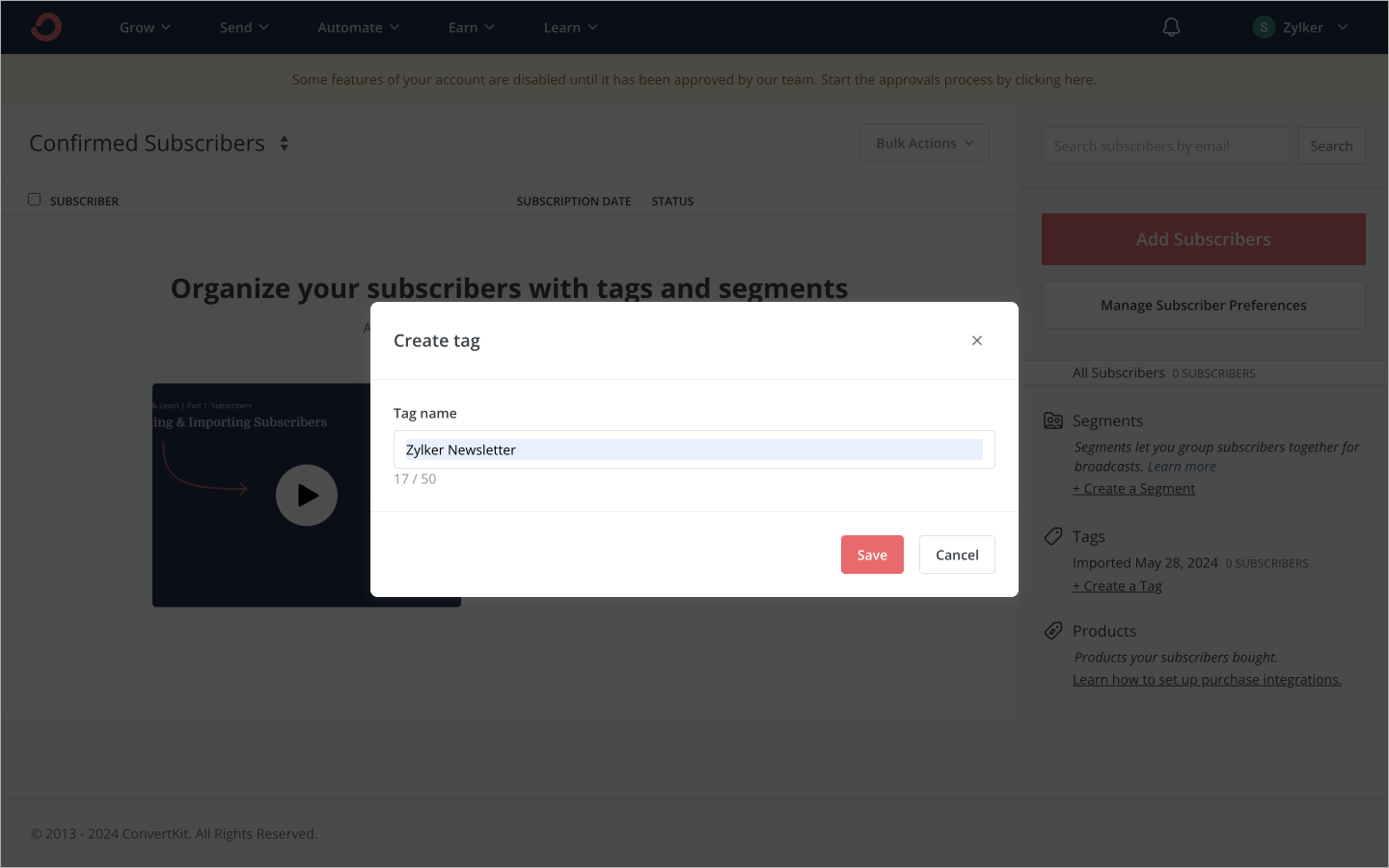Click the Tags icon
This screenshot has height=868, width=1389.
1053,536
